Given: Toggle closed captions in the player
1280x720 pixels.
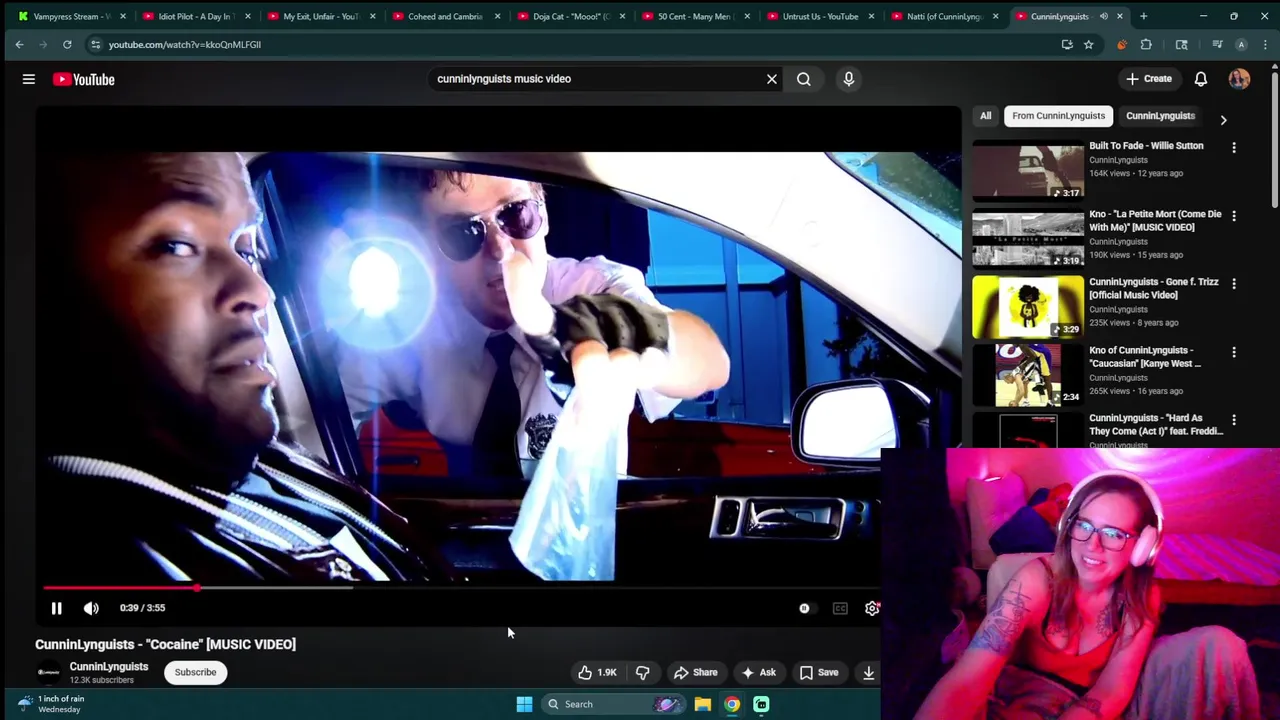Looking at the screenshot, I should coord(840,608).
